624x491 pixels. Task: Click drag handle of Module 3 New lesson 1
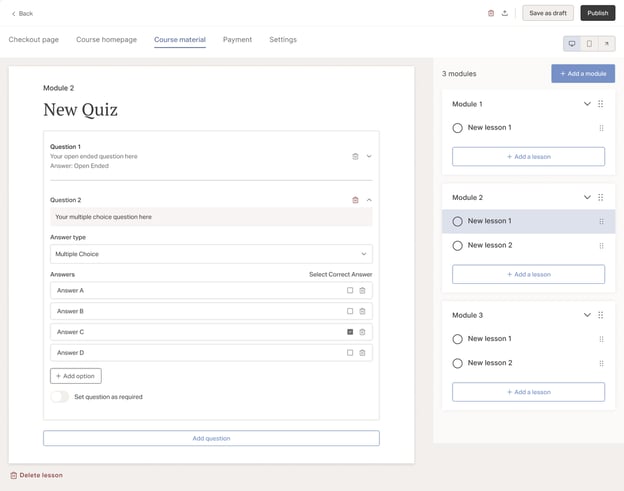601,339
